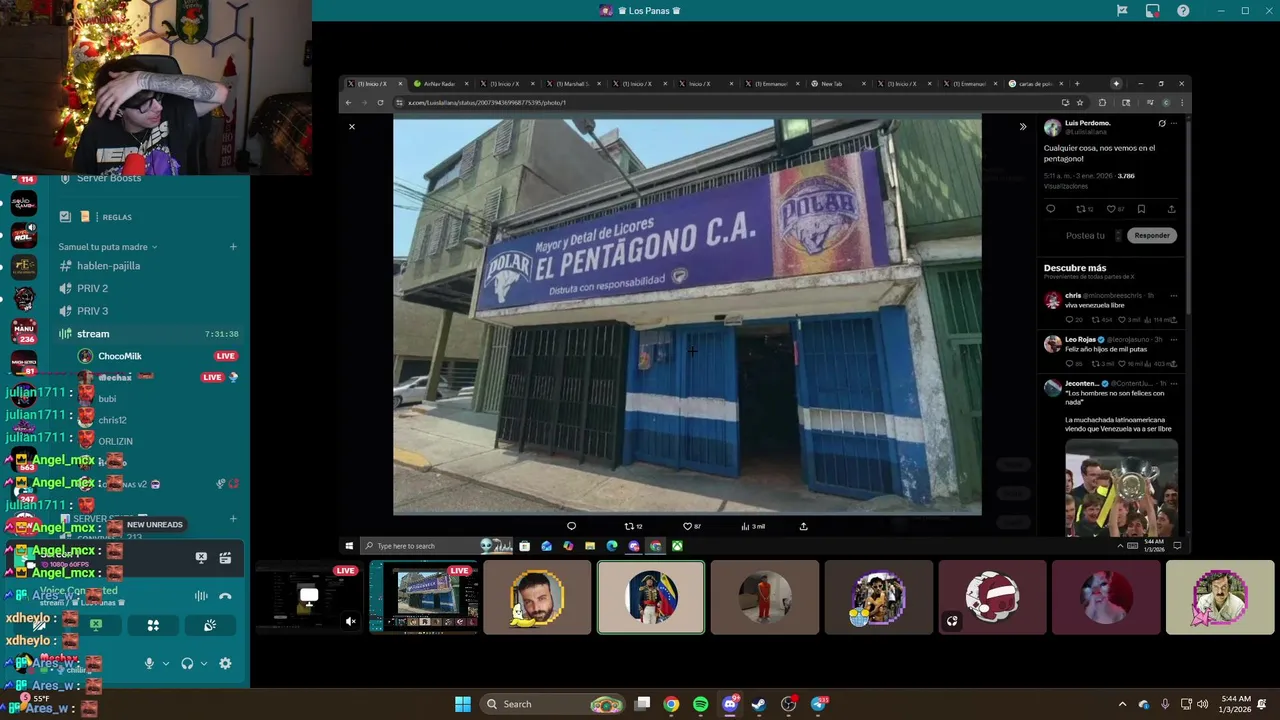Join the PRIV 3 voice channel
The image size is (1280, 720).
click(92, 311)
